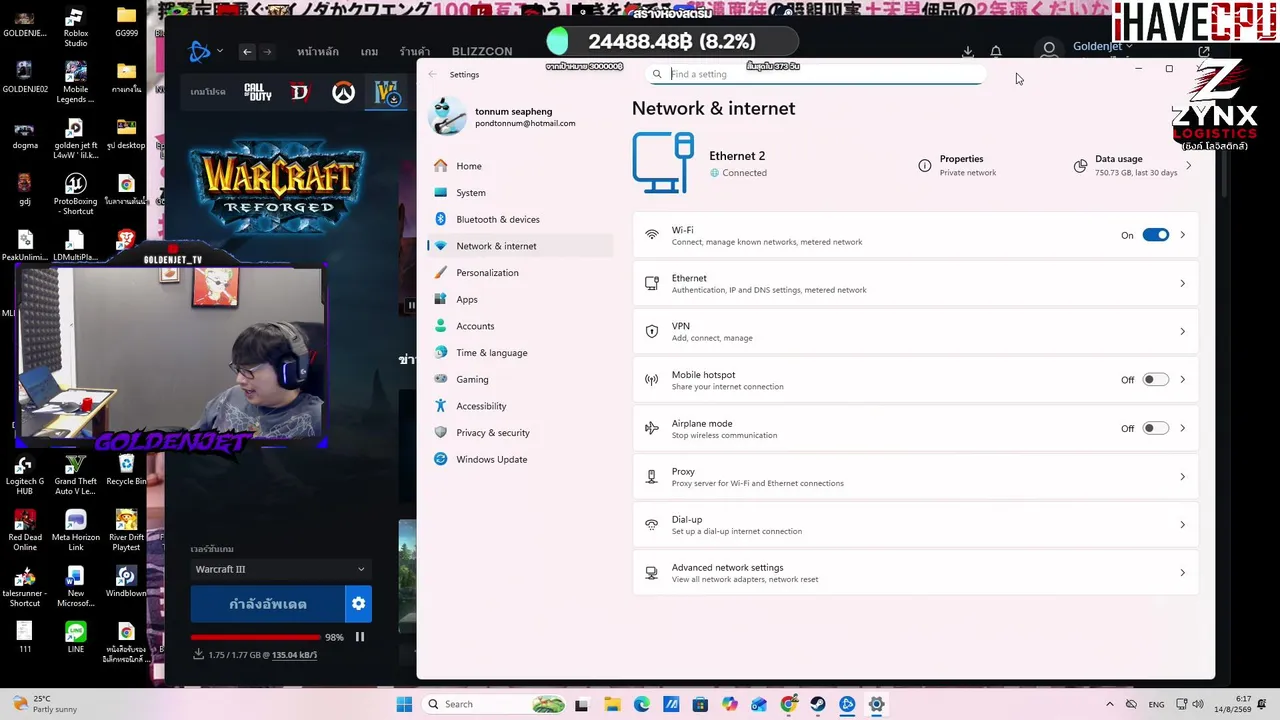Focus the Find a setting search box
The height and width of the screenshot is (720, 1280).
(815, 74)
